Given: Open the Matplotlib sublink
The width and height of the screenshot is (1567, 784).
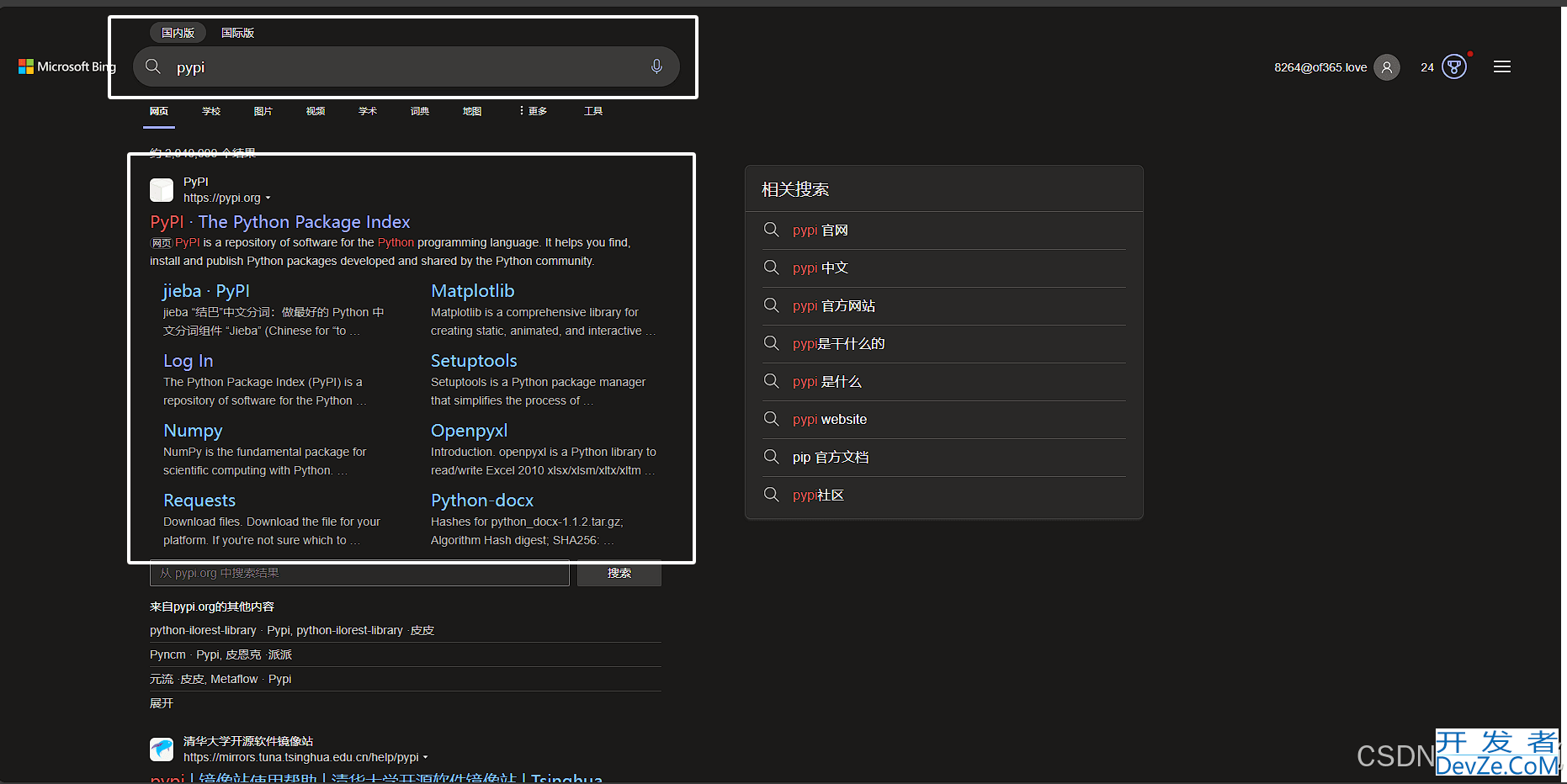Looking at the screenshot, I should tap(473, 291).
